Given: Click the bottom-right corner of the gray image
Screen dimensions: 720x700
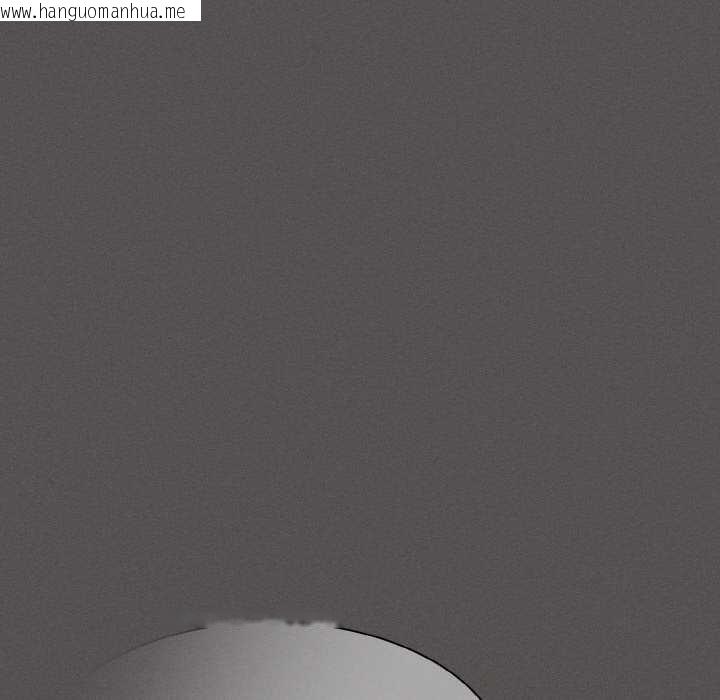Looking at the screenshot, I should [714, 694].
